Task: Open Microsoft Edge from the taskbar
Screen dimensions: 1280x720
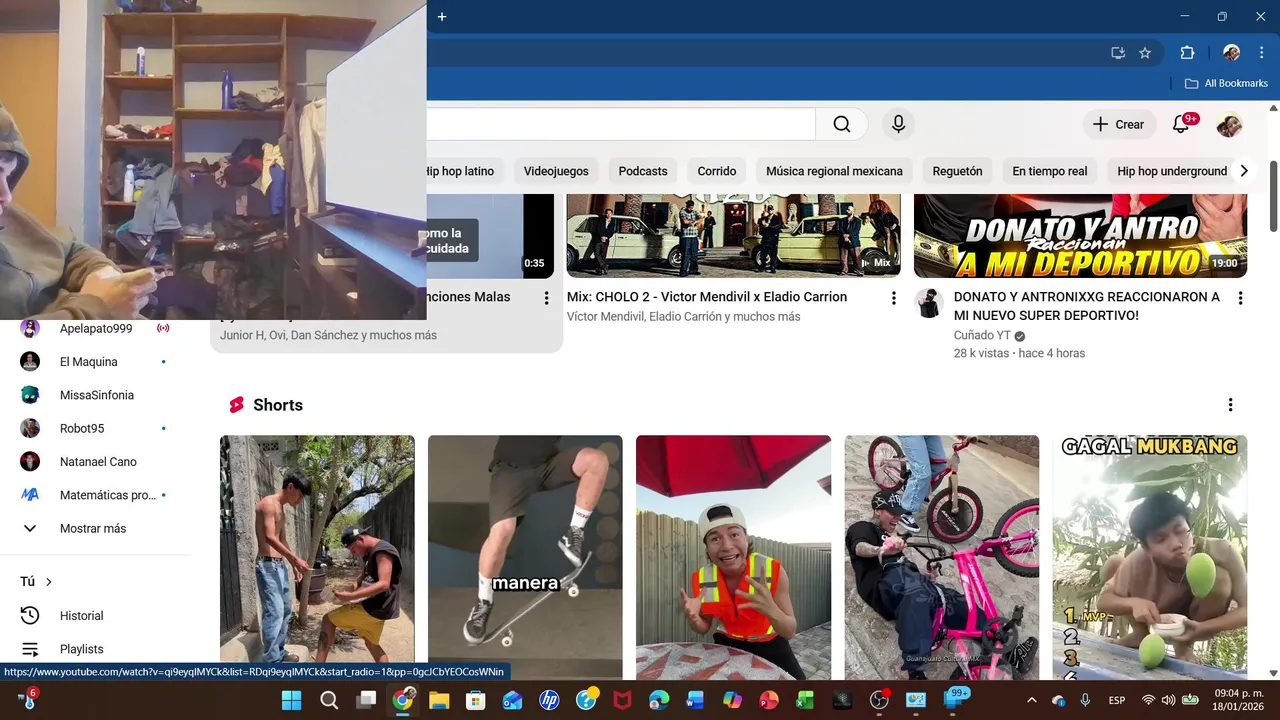Action: [x=659, y=700]
